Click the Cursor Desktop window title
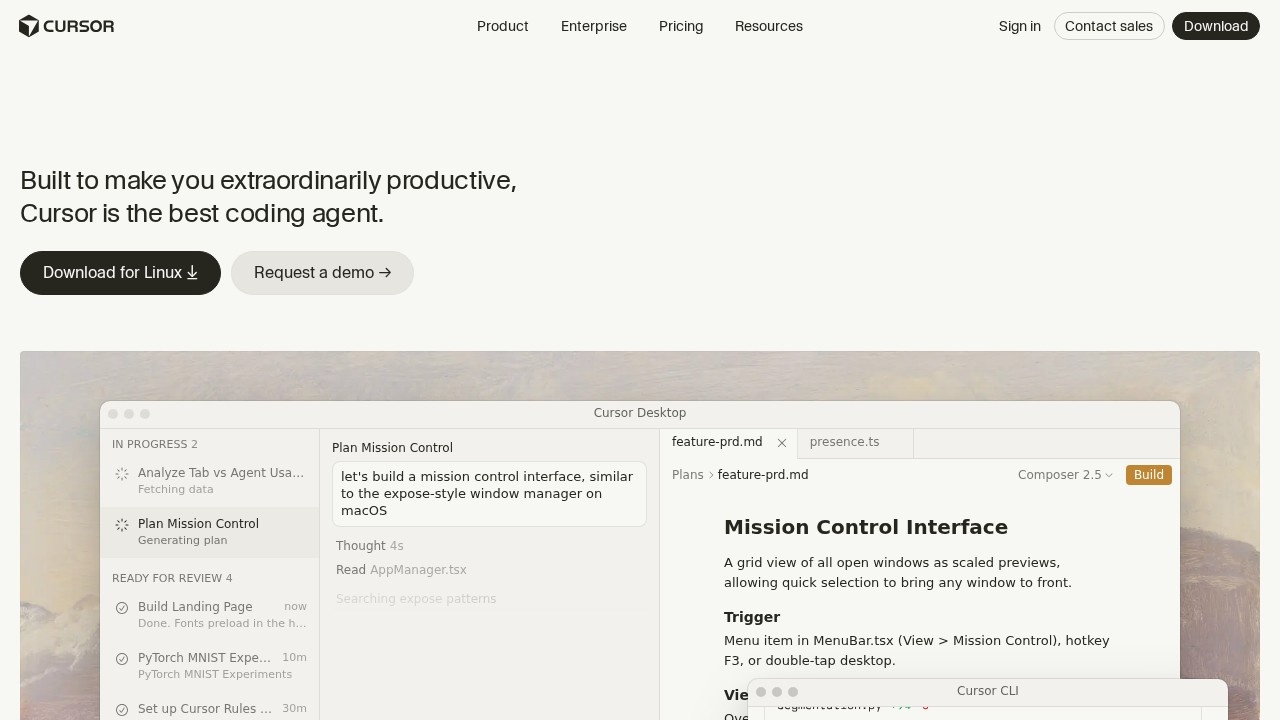 640,413
